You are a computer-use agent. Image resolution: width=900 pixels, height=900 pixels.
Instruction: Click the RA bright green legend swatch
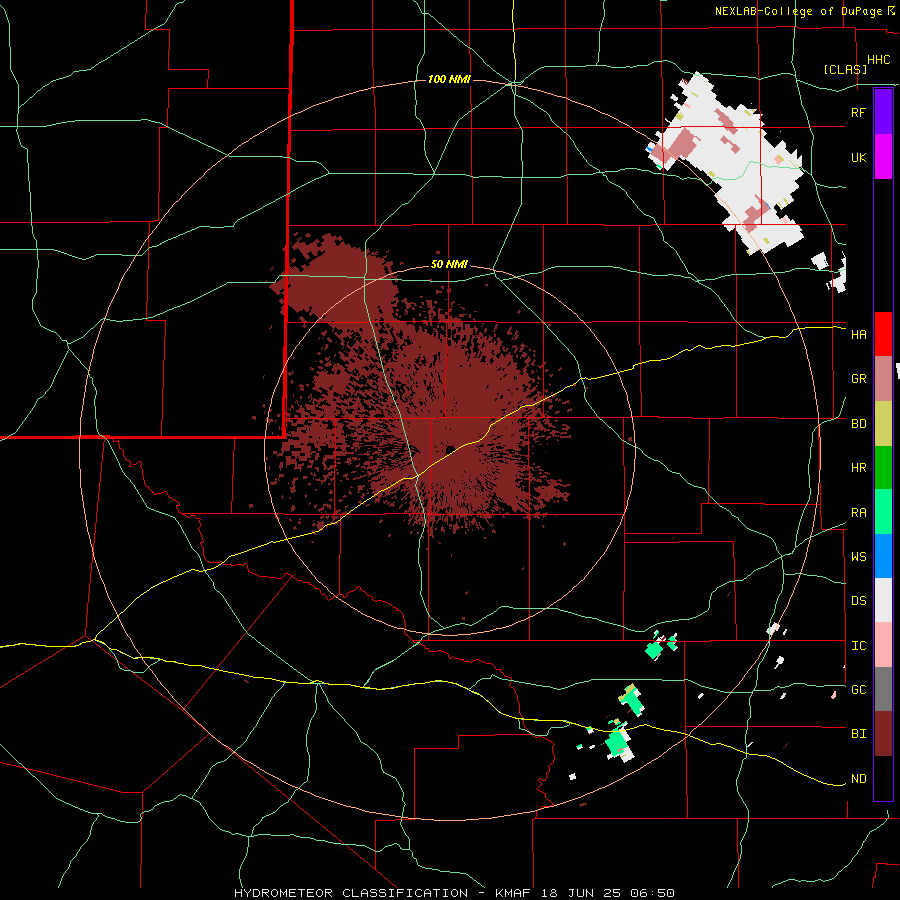(883, 512)
